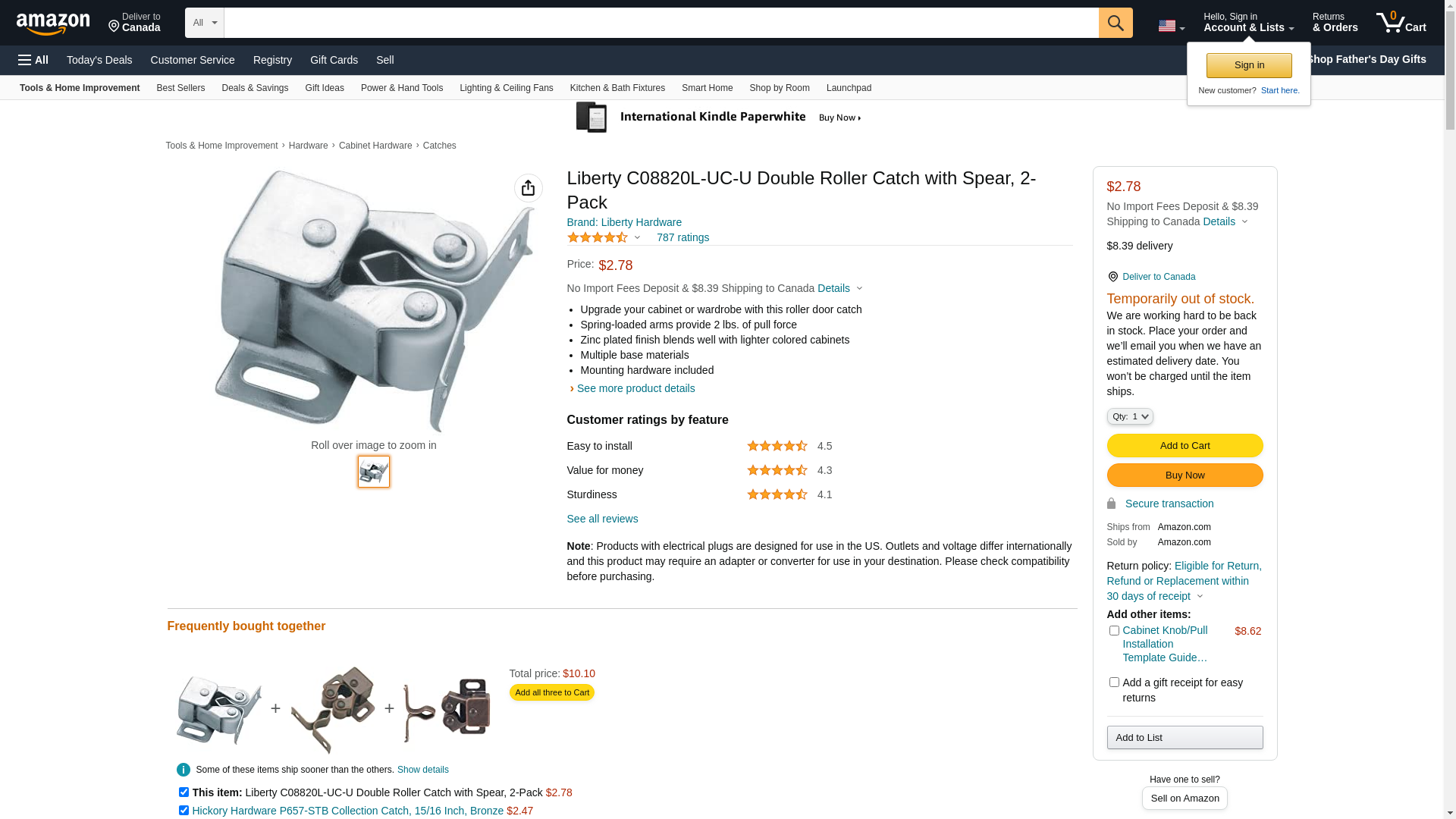
Task: Click the US flag language selector
Action: click(x=1171, y=26)
